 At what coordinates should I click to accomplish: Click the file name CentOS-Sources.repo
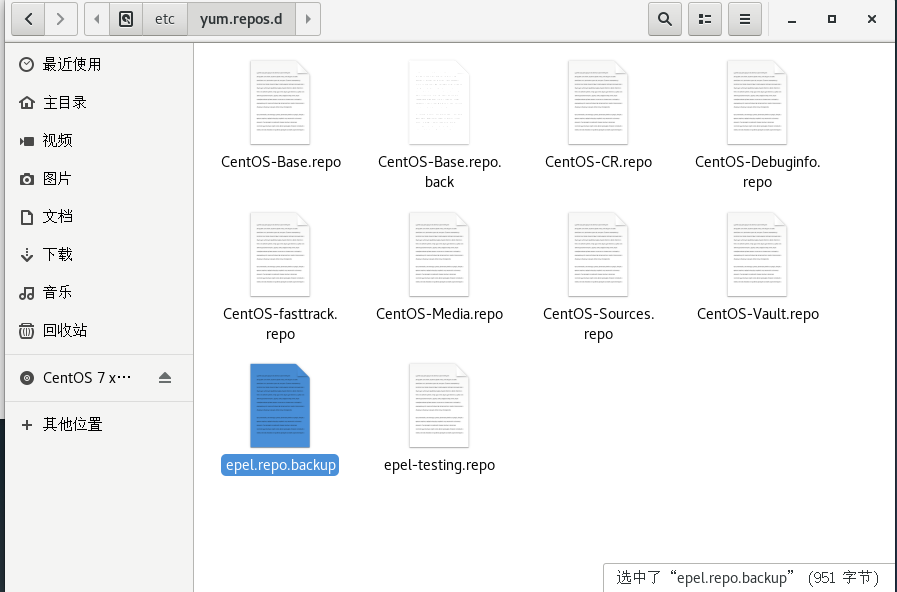598,324
